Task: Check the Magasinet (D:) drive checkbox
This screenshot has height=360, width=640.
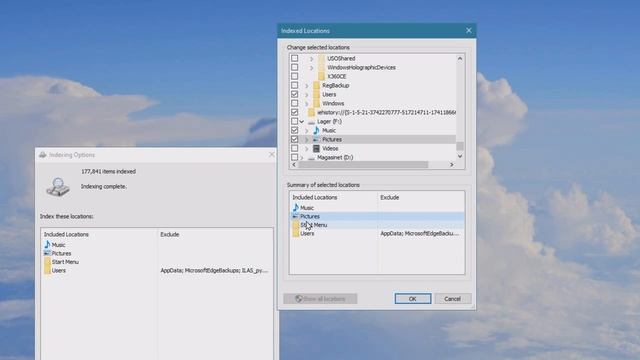Action: click(294, 157)
